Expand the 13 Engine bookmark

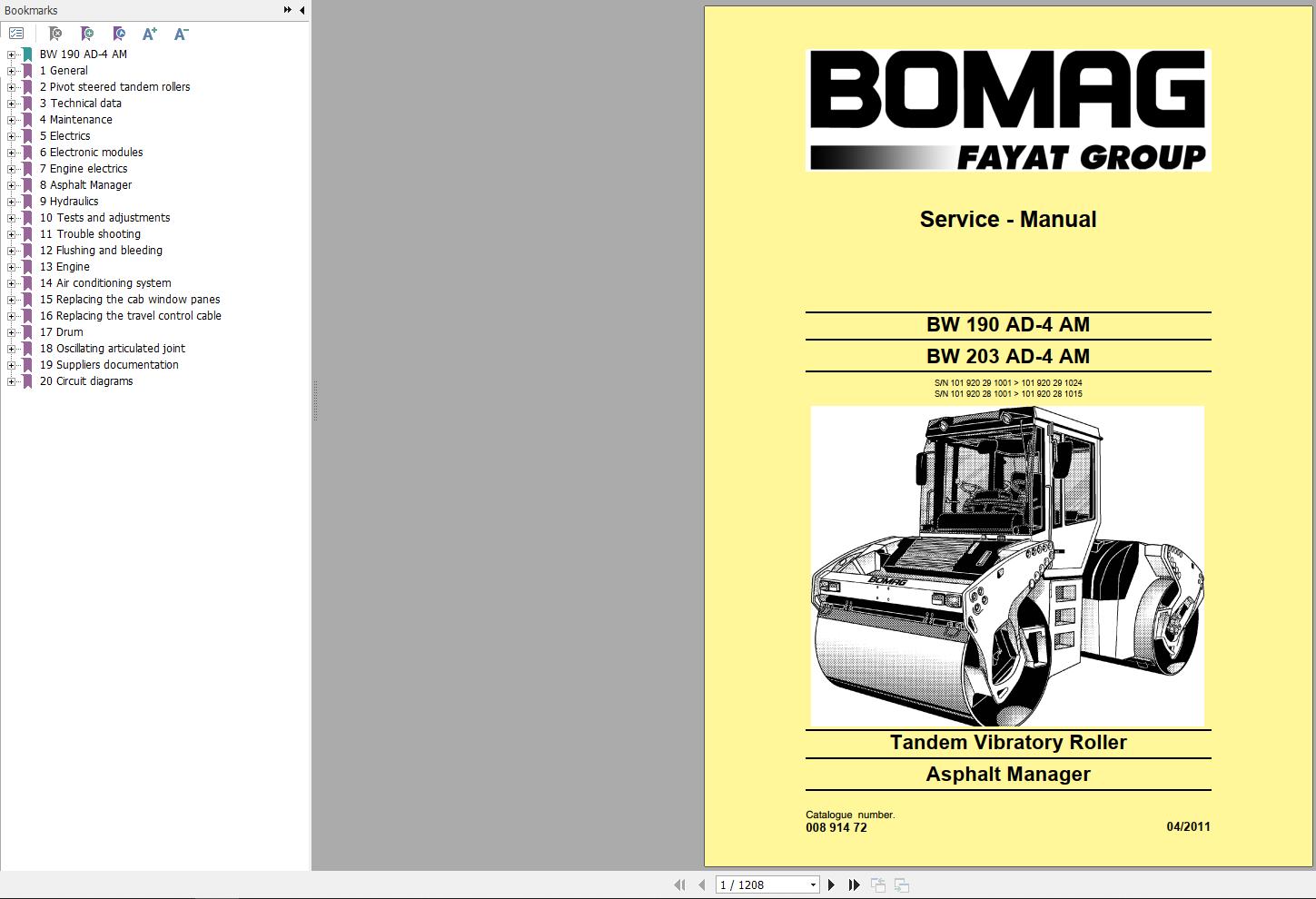(x=11, y=267)
